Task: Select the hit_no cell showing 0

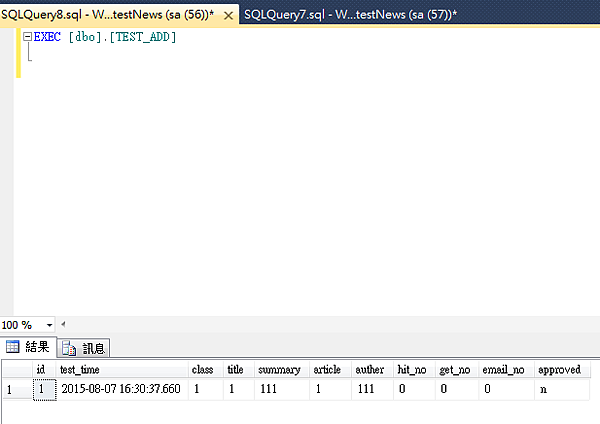Action: coord(414,390)
